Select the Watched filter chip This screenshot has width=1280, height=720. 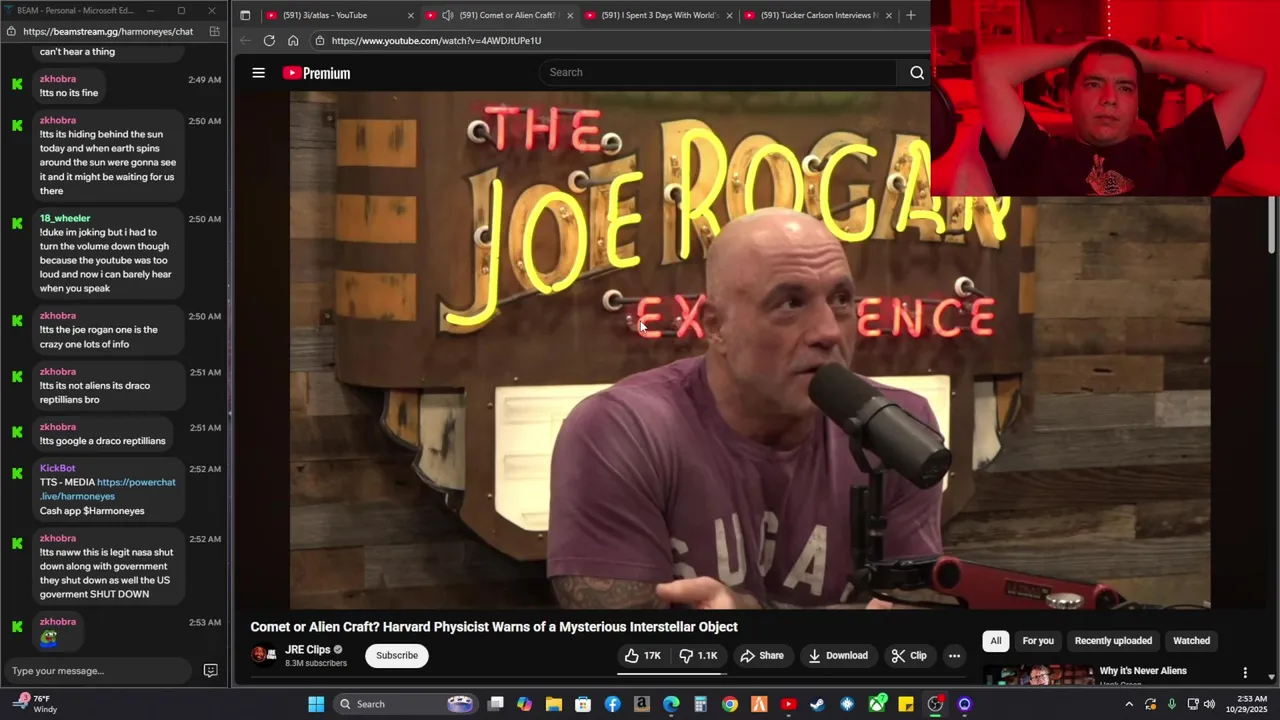[1191, 641]
